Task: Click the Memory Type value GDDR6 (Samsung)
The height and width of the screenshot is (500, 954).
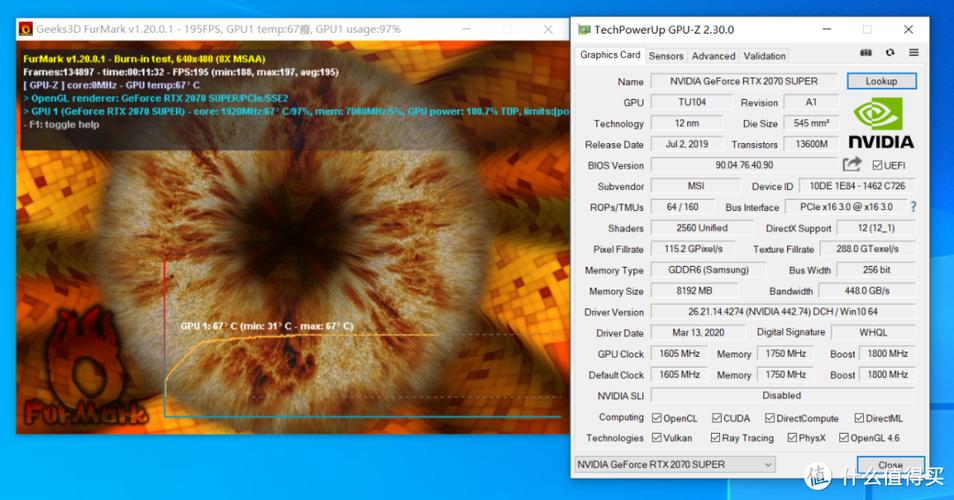Action: click(x=708, y=269)
